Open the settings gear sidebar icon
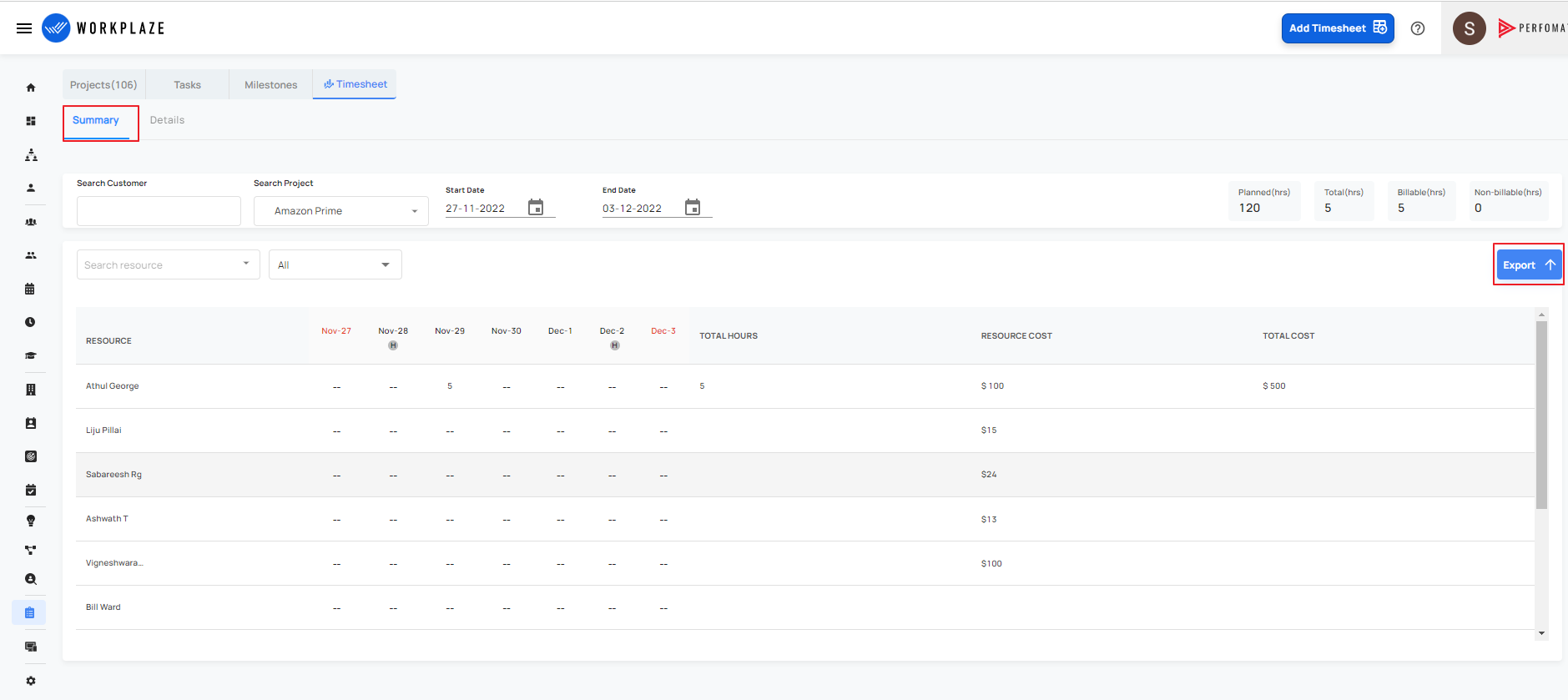This screenshot has height=700, width=1568. tap(31, 681)
